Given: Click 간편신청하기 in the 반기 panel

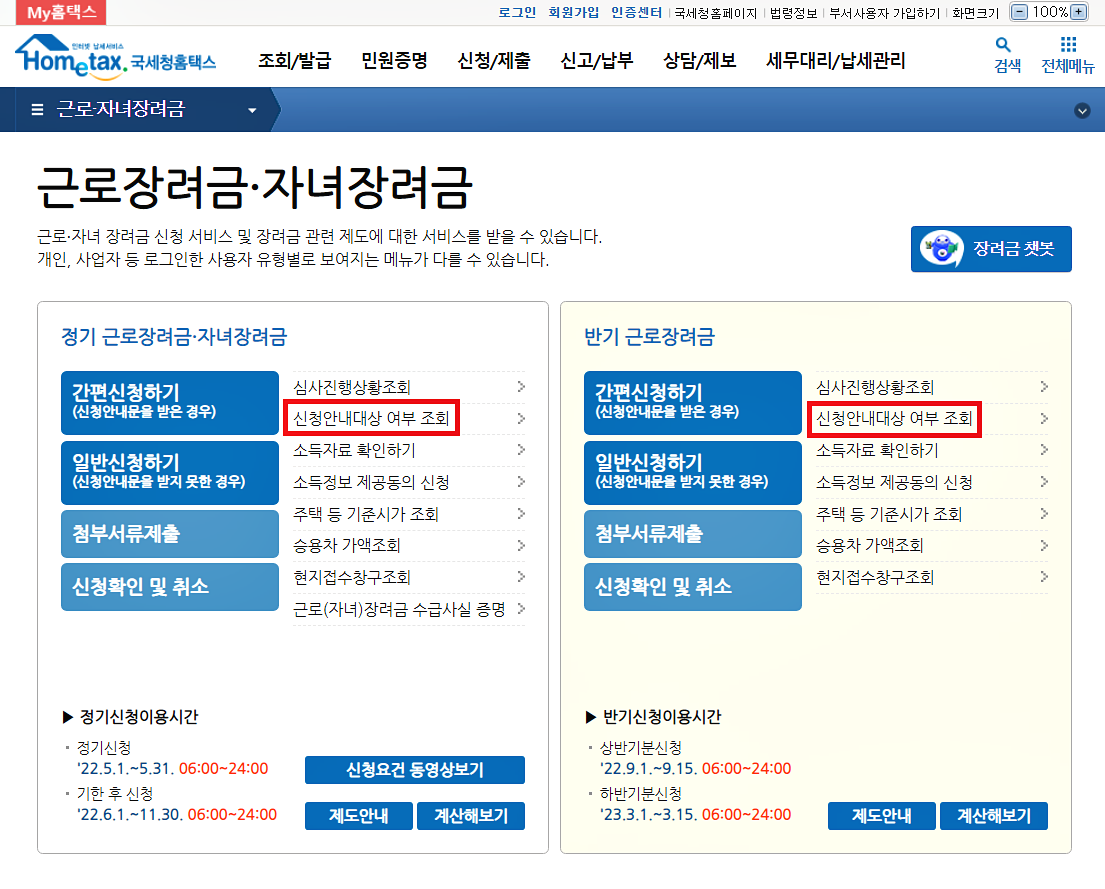Looking at the screenshot, I should [693, 403].
